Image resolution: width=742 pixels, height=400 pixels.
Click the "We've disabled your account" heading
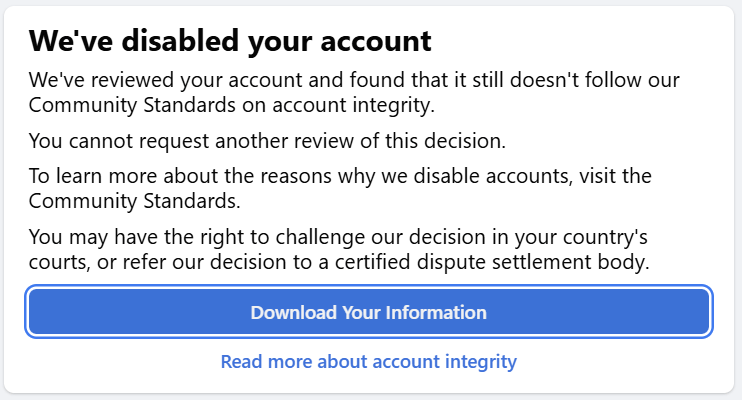(230, 41)
